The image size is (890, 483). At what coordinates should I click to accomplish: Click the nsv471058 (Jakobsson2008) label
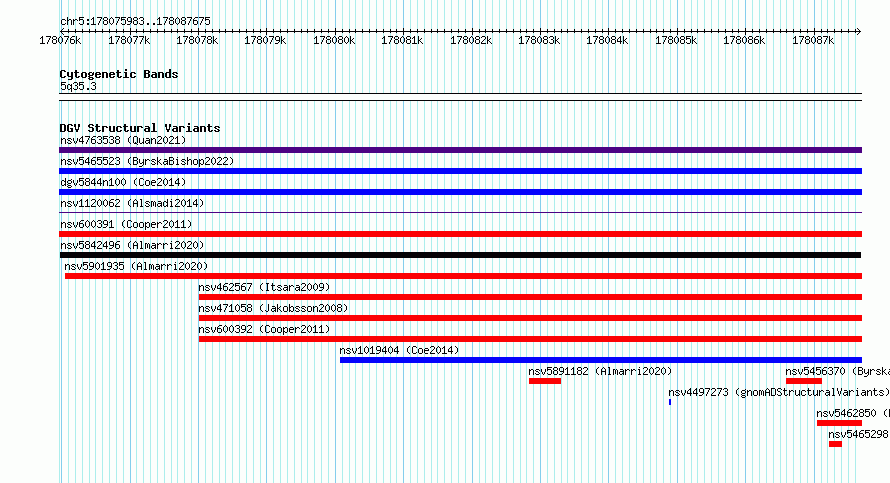point(273,308)
